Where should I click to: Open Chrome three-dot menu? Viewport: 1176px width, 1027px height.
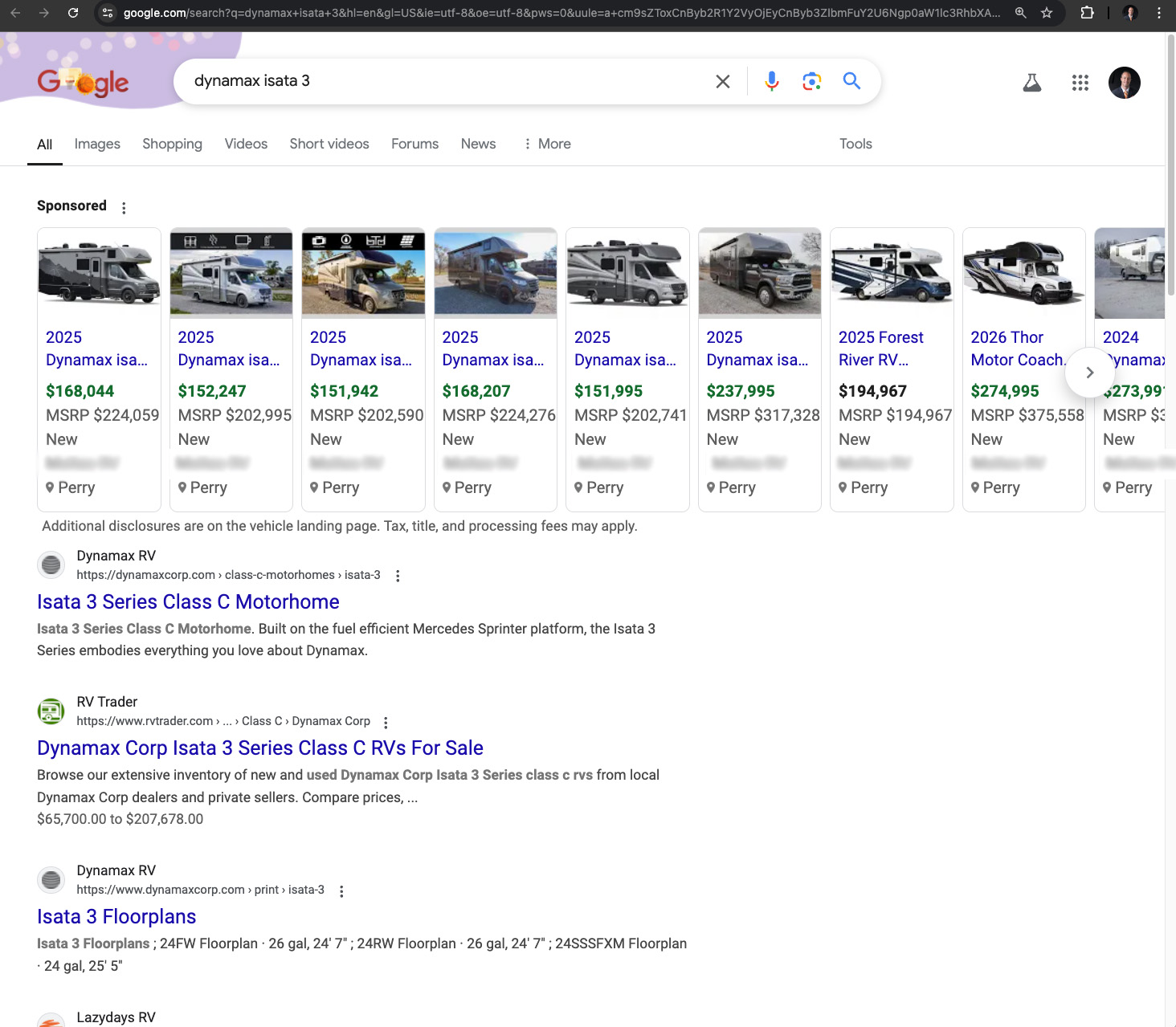1159,13
